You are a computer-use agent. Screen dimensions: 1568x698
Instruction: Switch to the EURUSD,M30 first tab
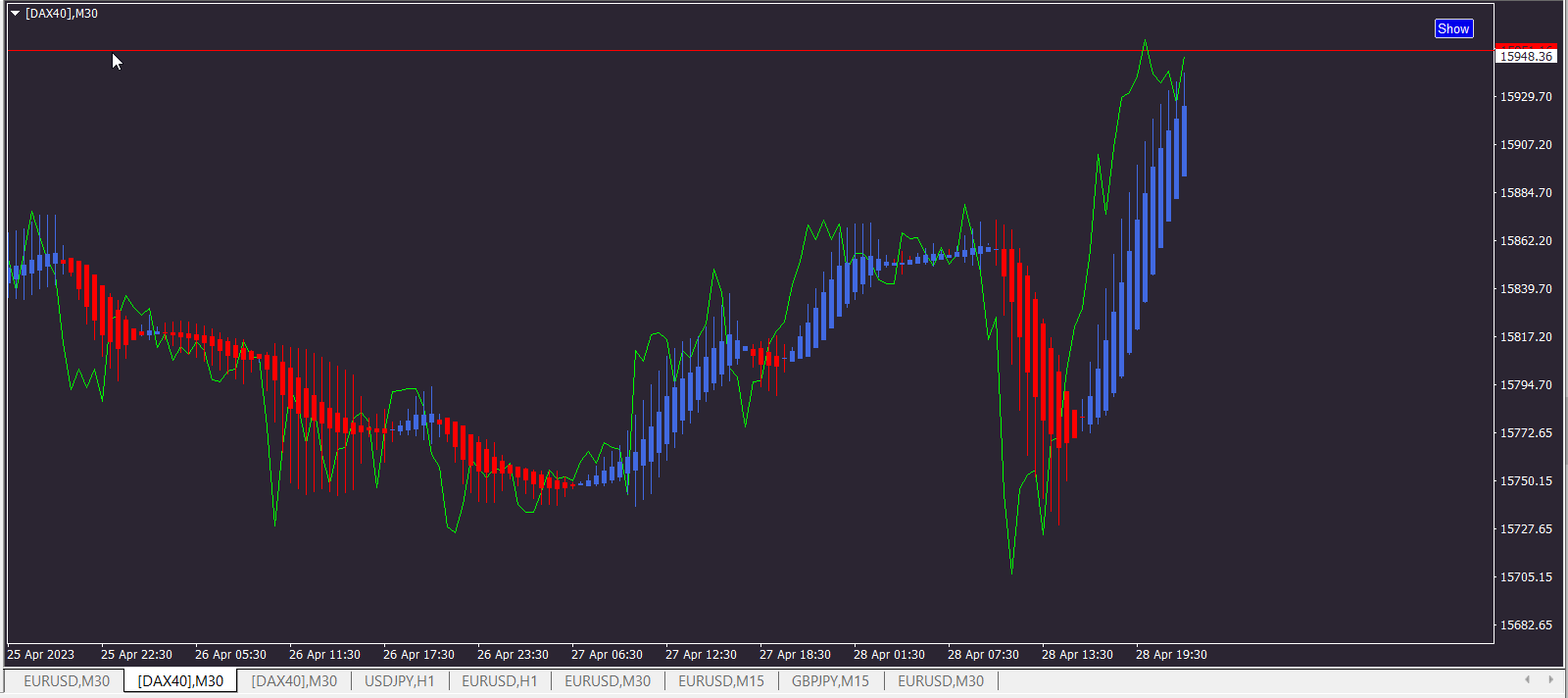67,680
